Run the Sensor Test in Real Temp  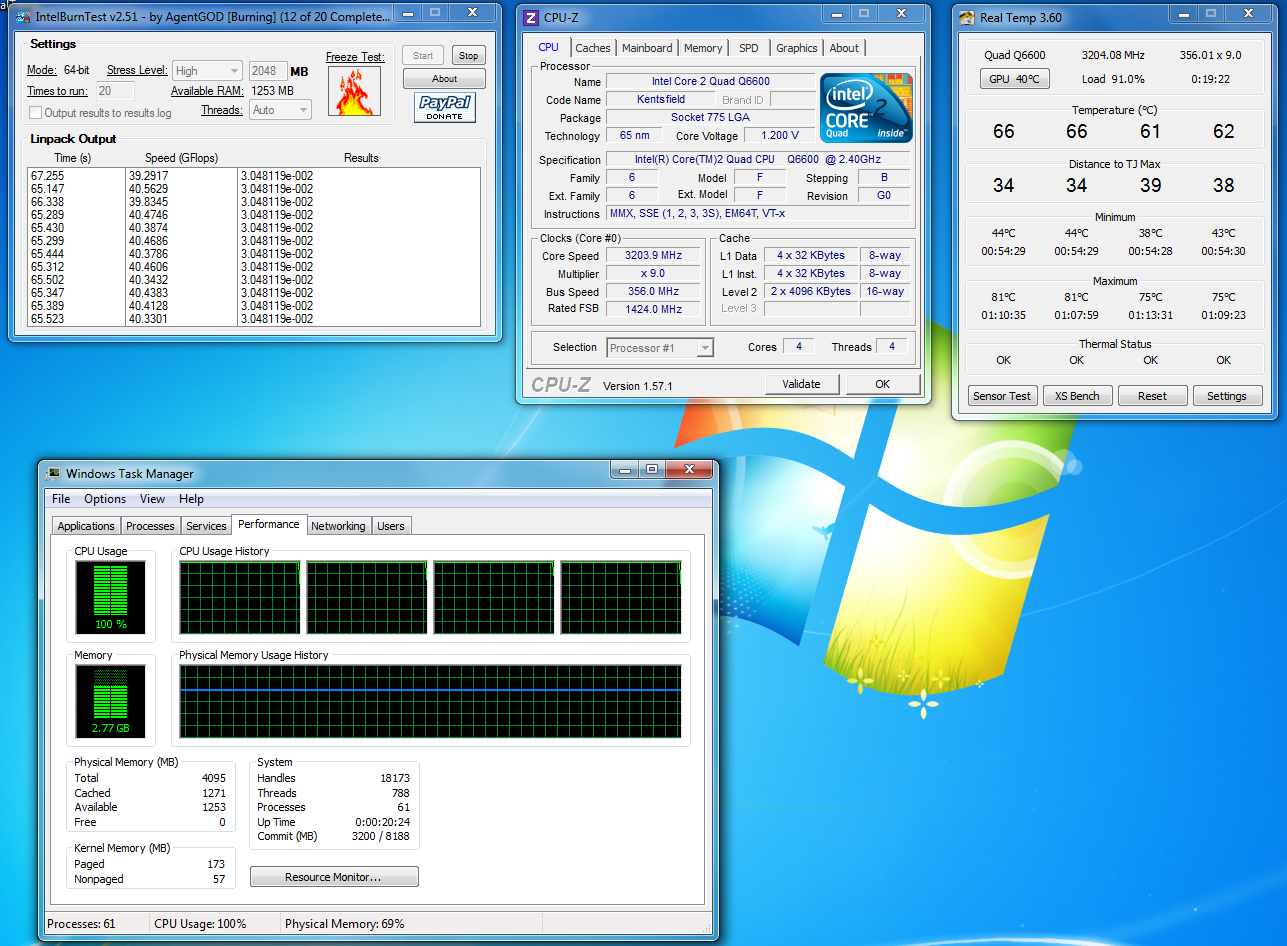point(1002,396)
